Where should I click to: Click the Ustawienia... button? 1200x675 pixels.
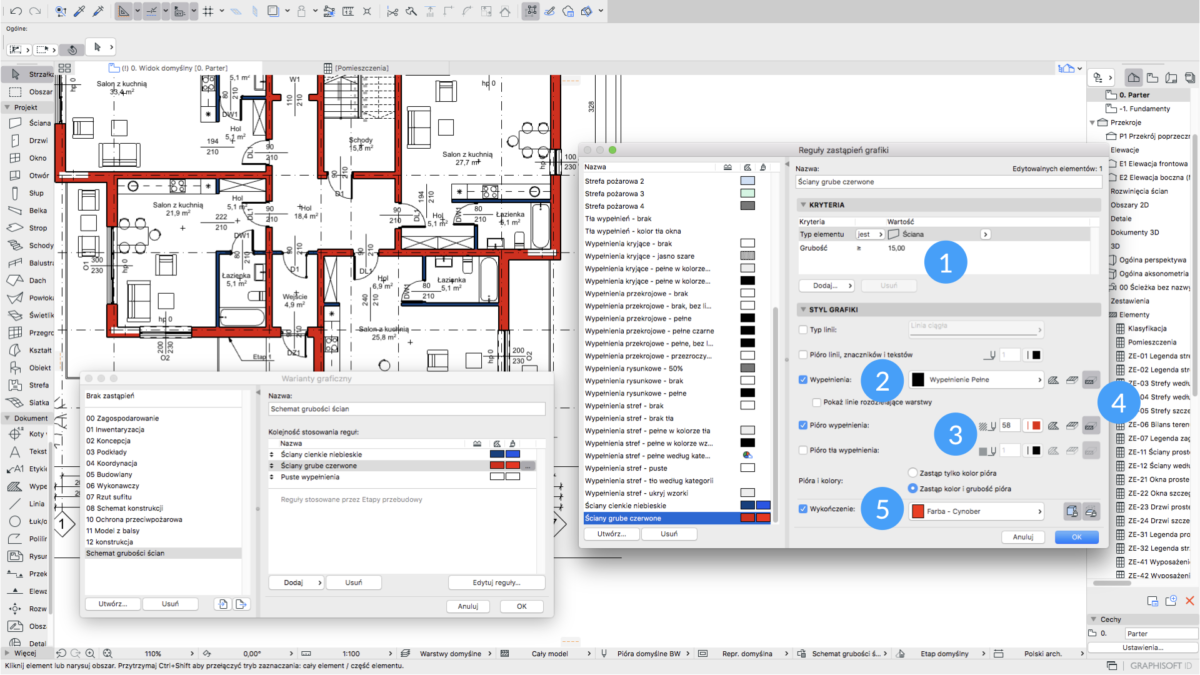(1142, 648)
